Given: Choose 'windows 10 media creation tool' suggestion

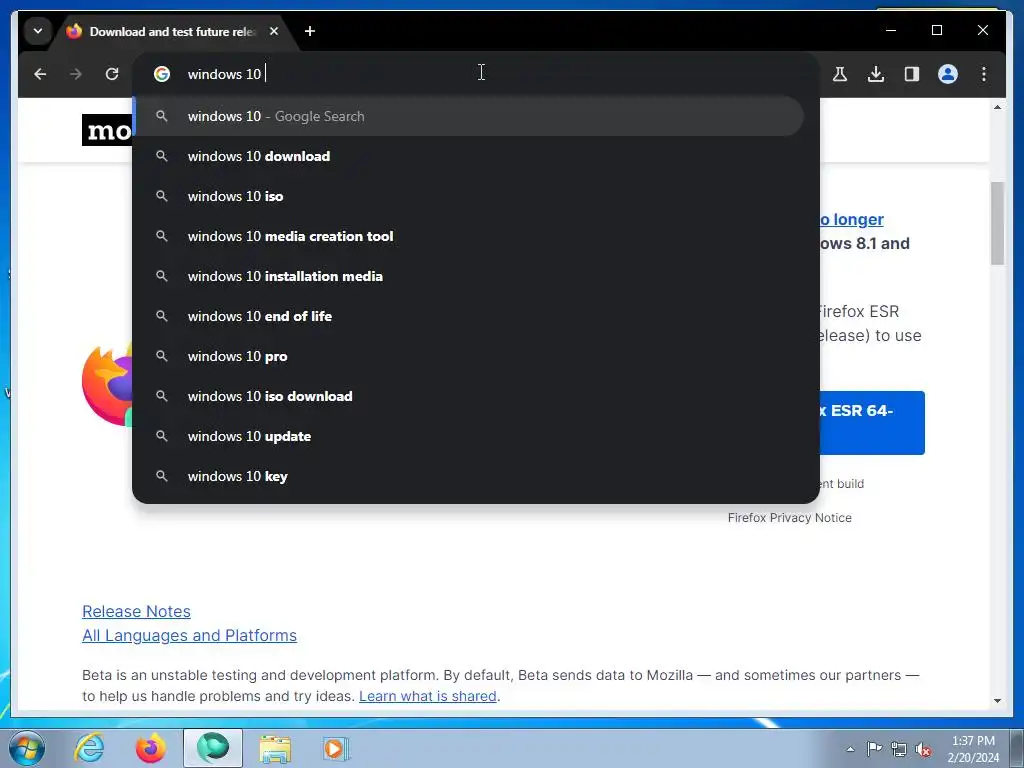Looking at the screenshot, I should tap(468, 236).
